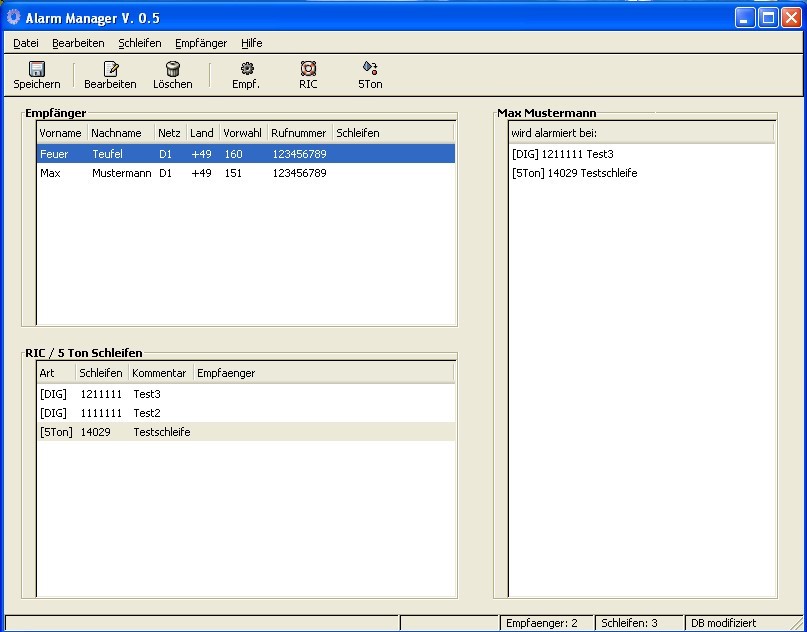
Task: Click the Speichern disk icon
Action: coord(37,69)
